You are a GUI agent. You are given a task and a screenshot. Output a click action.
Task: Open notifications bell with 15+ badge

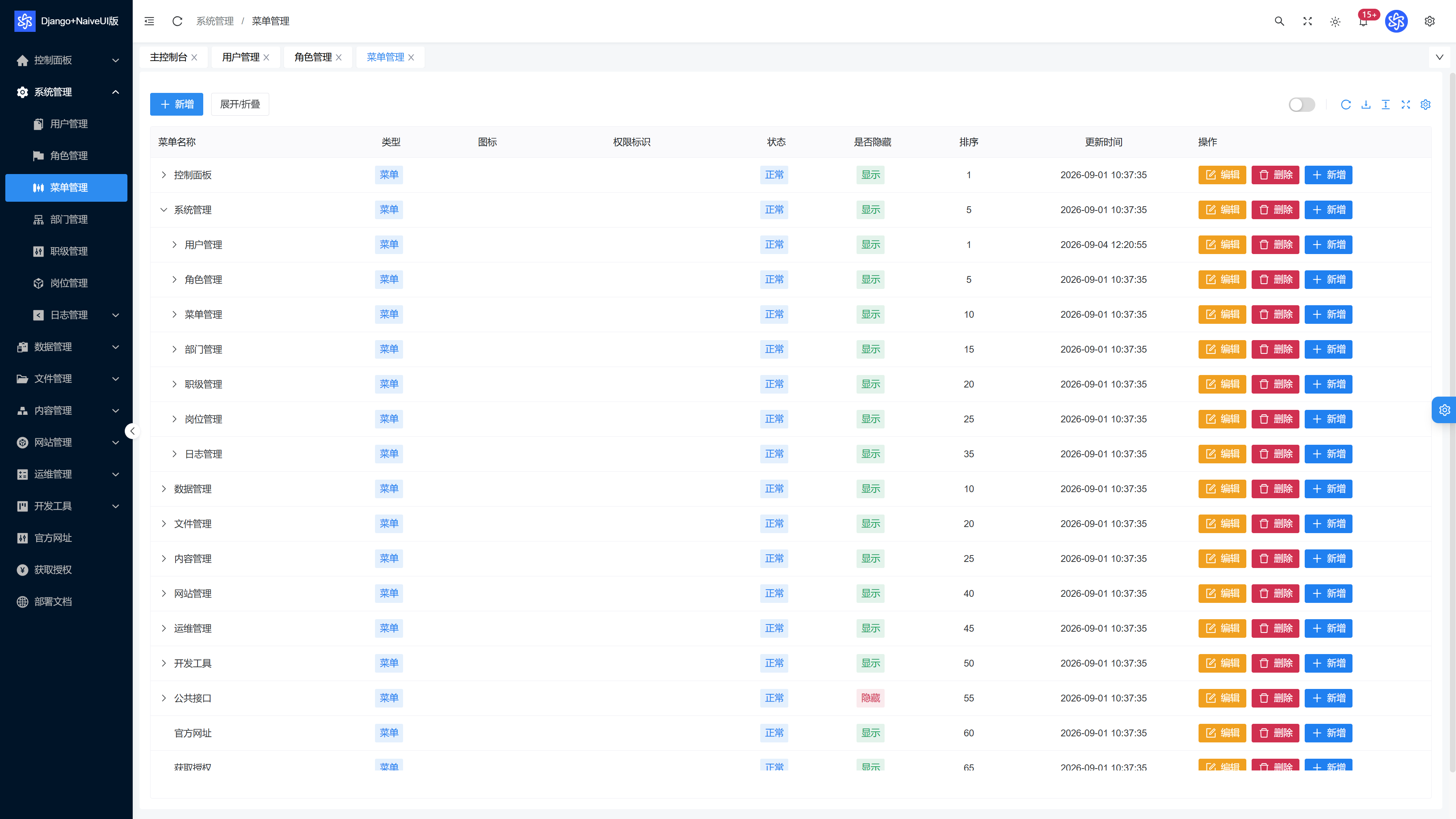tap(1363, 22)
